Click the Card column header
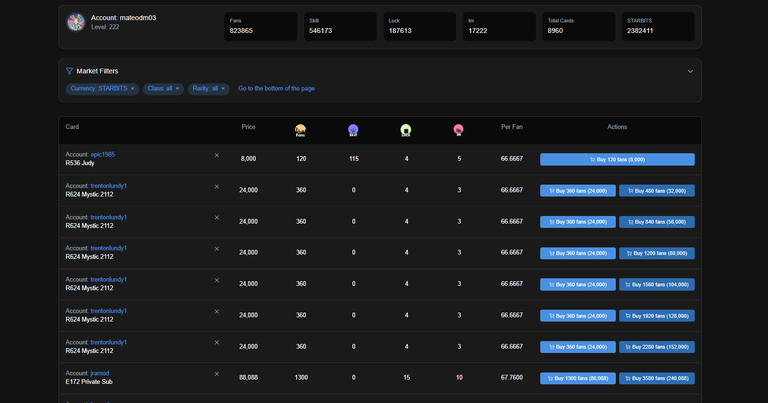Viewport: 768px width, 403px height. (x=72, y=127)
